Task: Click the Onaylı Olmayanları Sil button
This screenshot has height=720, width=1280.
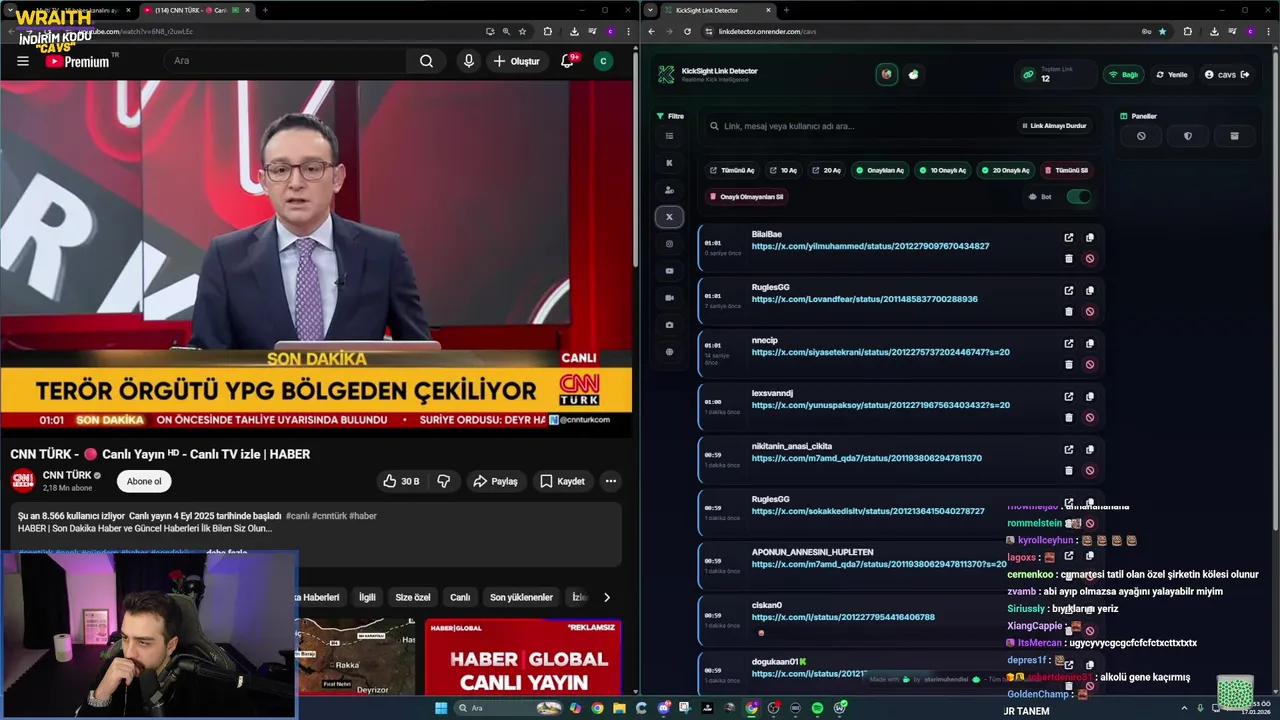Action: [x=747, y=197]
